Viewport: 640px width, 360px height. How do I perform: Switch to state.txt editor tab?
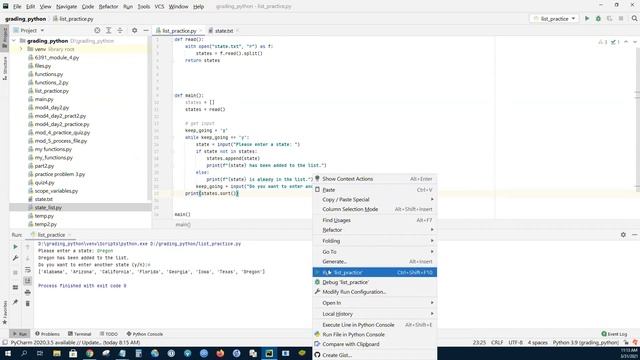[x=223, y=31]
